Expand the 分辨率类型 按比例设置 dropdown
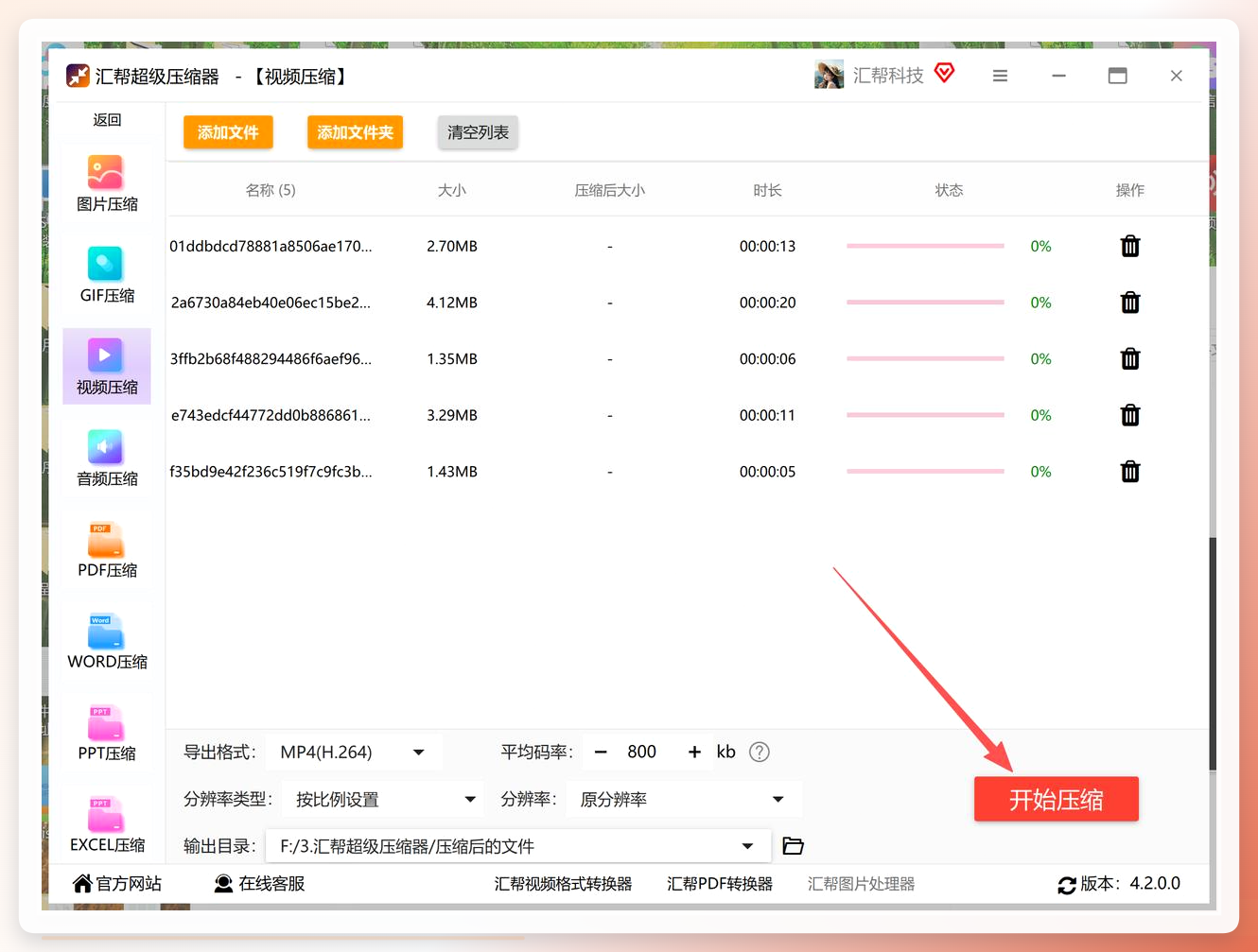Image resolution: width=1258 pixels, height=952 pixels. click(382, 800)
